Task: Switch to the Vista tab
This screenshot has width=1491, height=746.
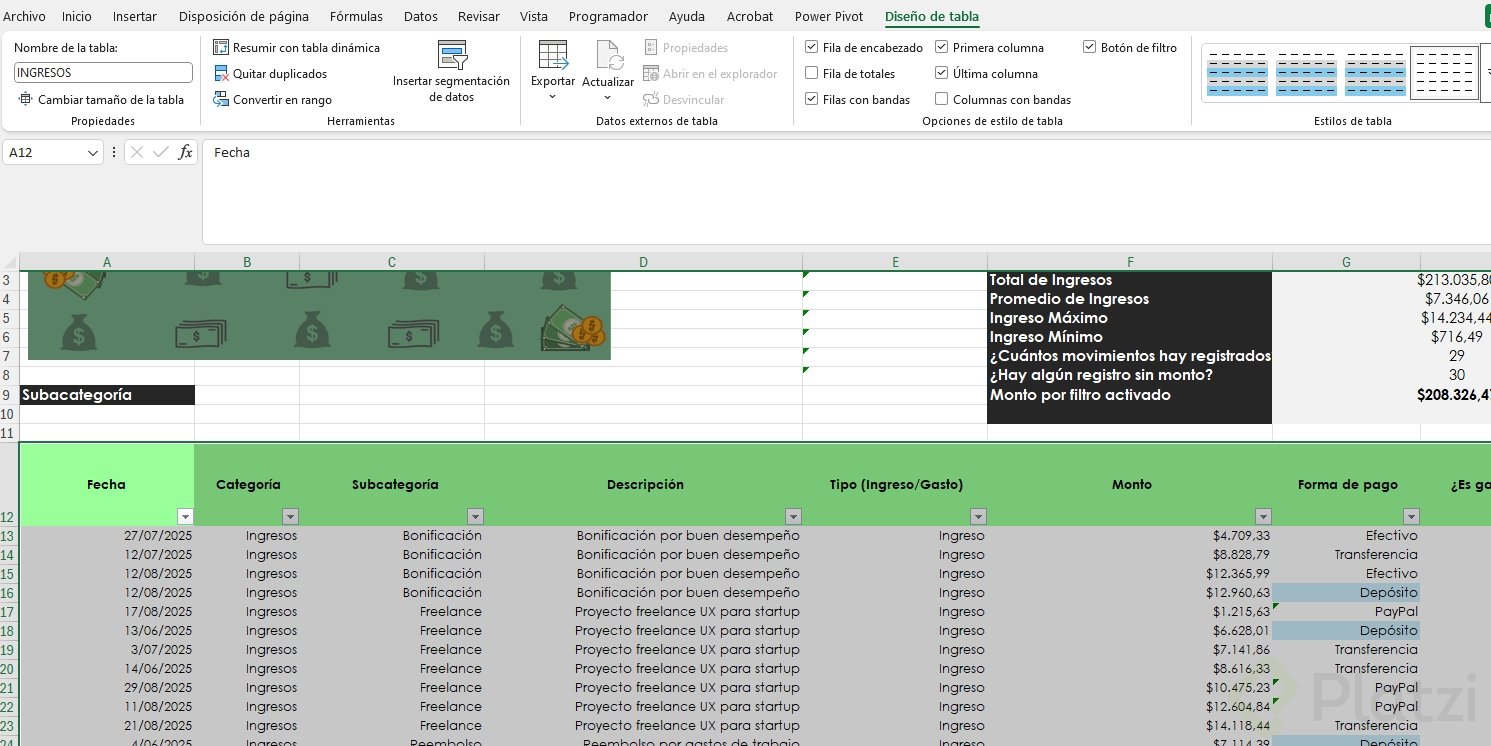Action: tap(534, 16)
